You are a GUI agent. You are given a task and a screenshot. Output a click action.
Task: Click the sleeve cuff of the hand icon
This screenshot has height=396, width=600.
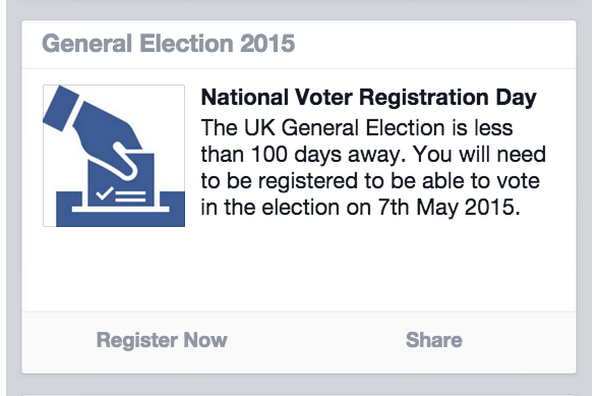60,108
